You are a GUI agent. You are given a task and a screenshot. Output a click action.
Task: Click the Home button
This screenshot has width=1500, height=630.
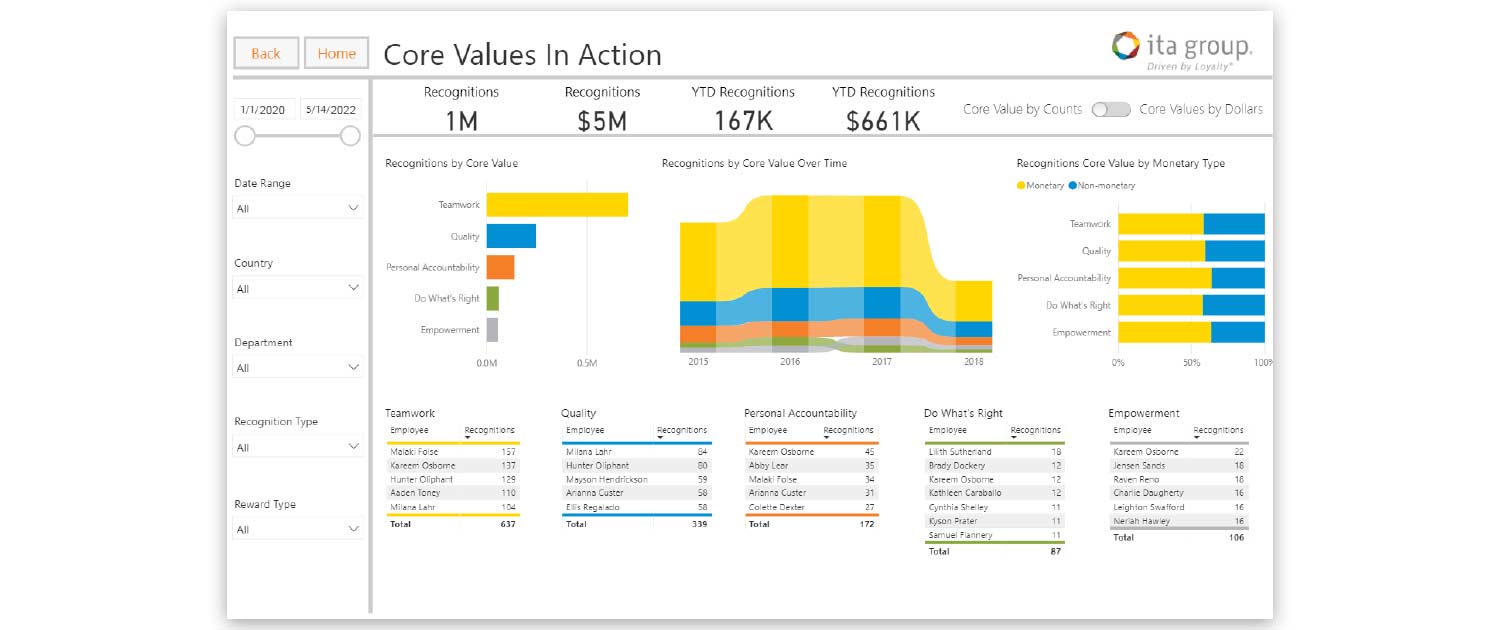click(335, 53)
